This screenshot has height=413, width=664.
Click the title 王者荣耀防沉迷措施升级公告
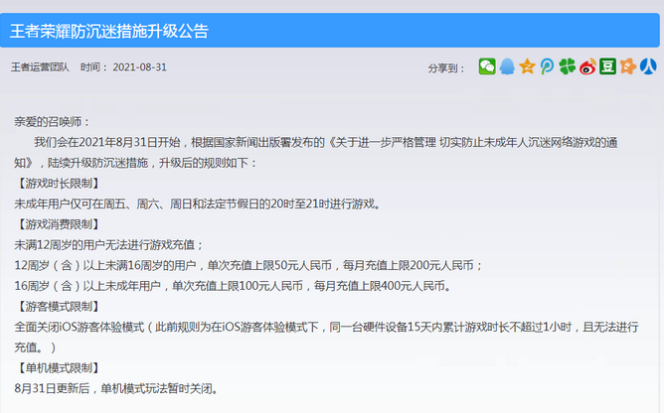click(109, 31)
